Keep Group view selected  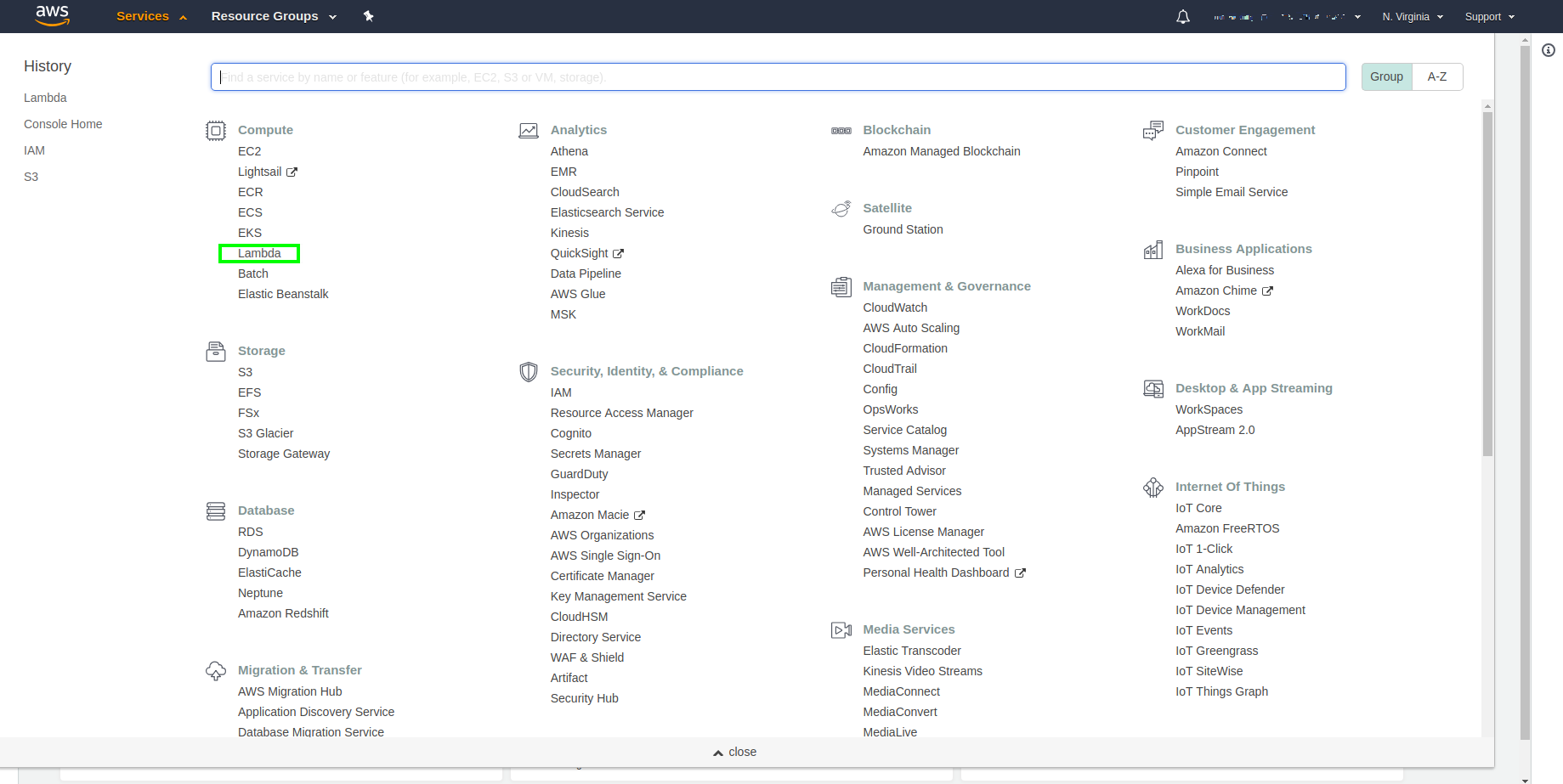[x=1386, y=76]
